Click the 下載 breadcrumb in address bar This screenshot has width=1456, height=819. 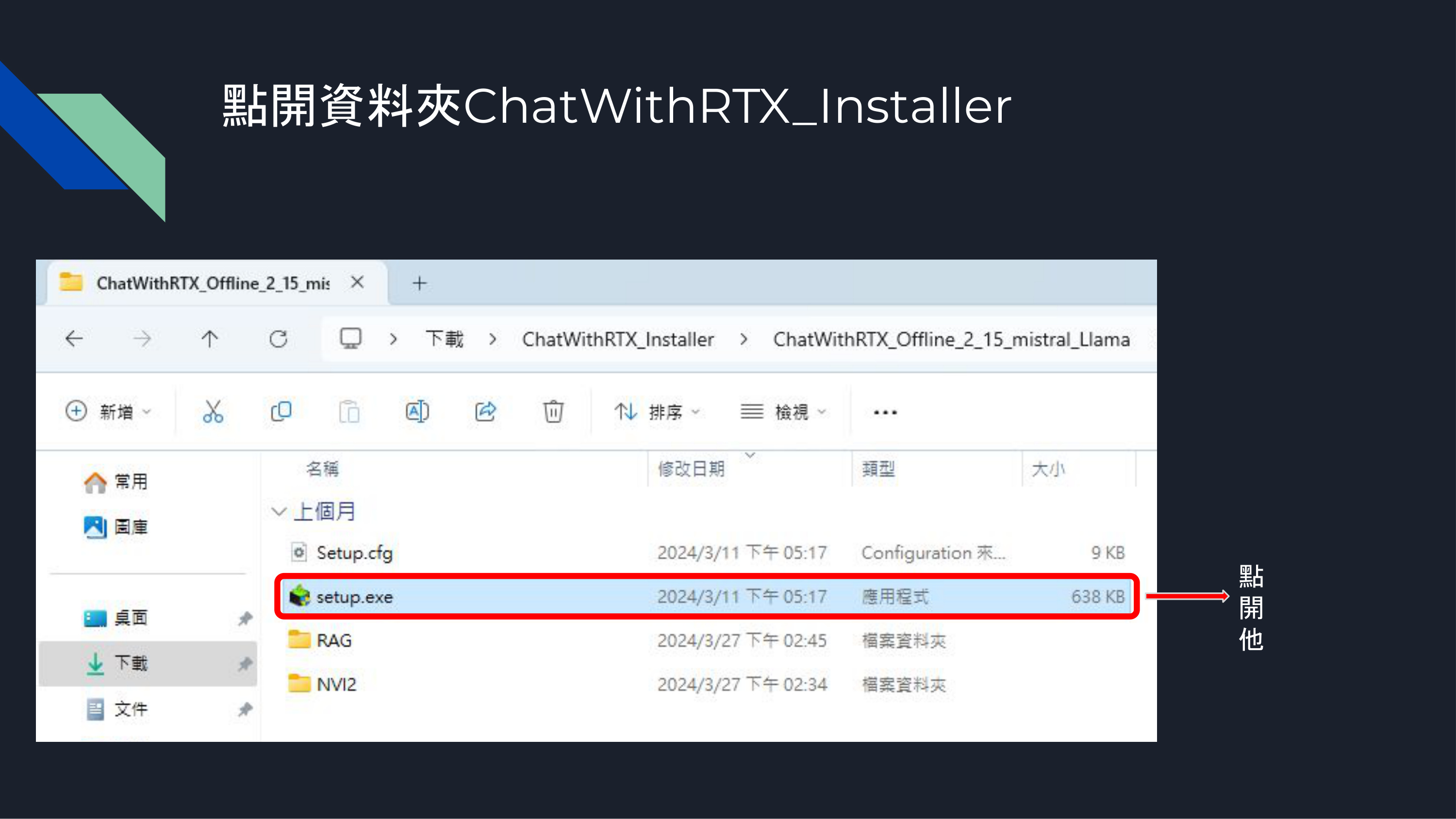(x=444, y=339)
